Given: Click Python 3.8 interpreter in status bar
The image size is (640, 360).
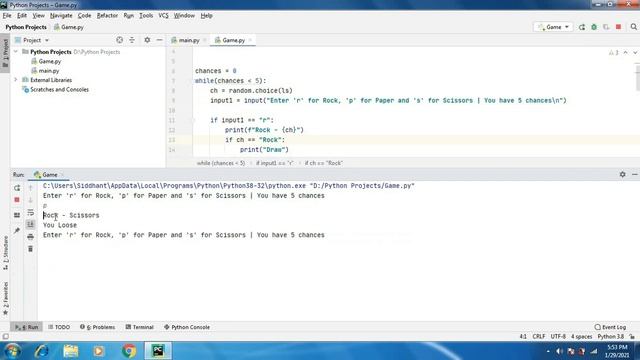Looking at the screenshot, I should pos(611,337).
